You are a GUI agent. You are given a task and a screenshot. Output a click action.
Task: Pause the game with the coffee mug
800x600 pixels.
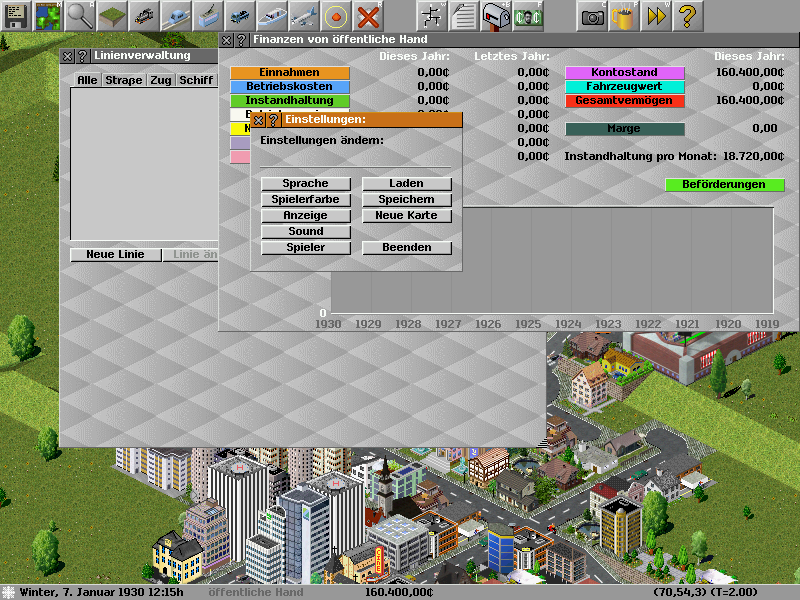(624, 15)
